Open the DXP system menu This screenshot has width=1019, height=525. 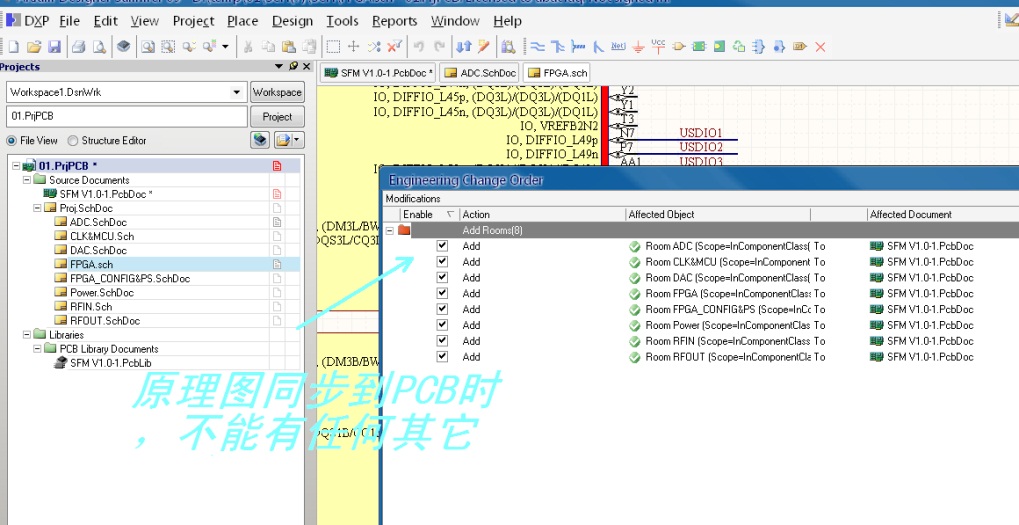pos(28,21)
